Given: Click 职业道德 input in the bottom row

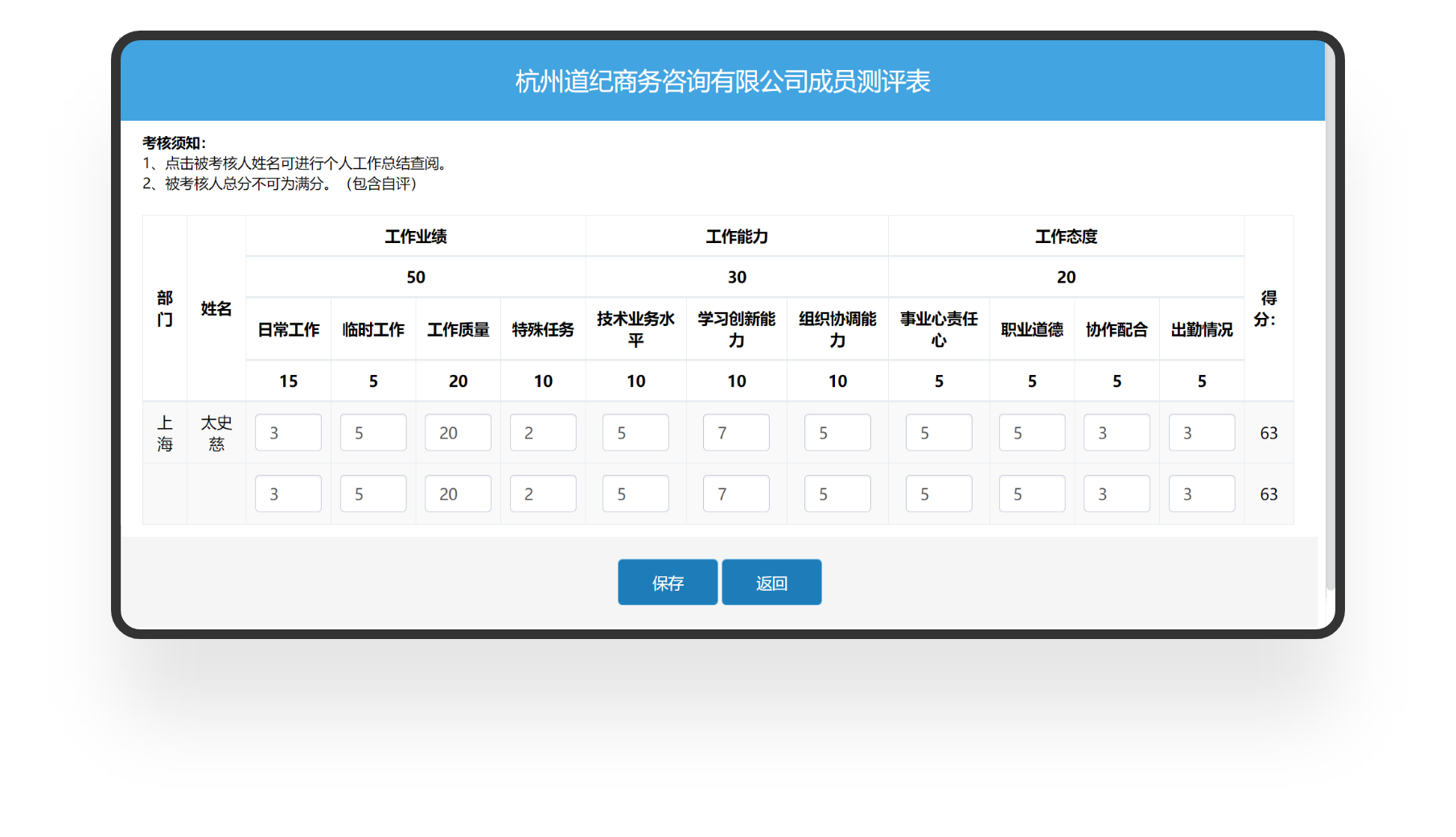Looking at the screenshot, I should (x=1032, y=494).
